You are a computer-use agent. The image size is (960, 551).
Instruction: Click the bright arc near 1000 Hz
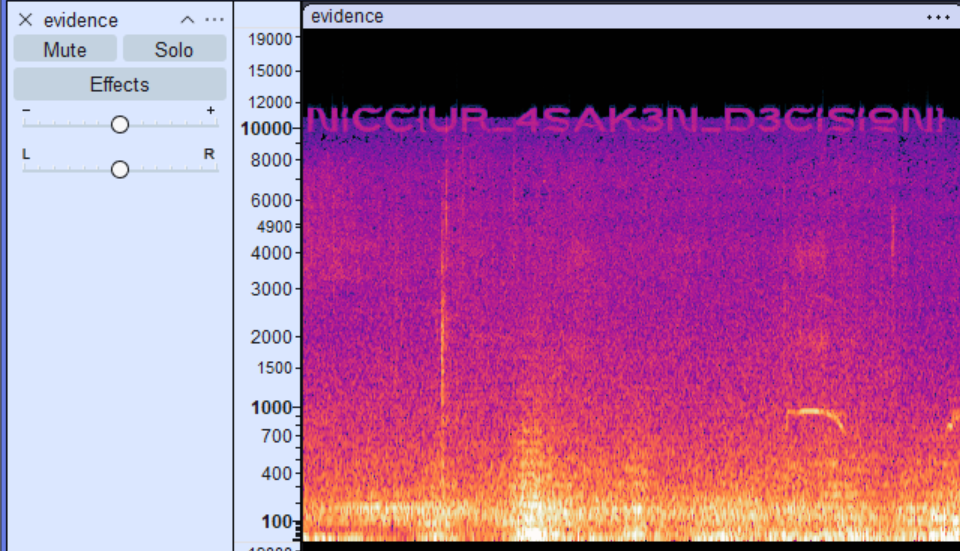(814, 413)
